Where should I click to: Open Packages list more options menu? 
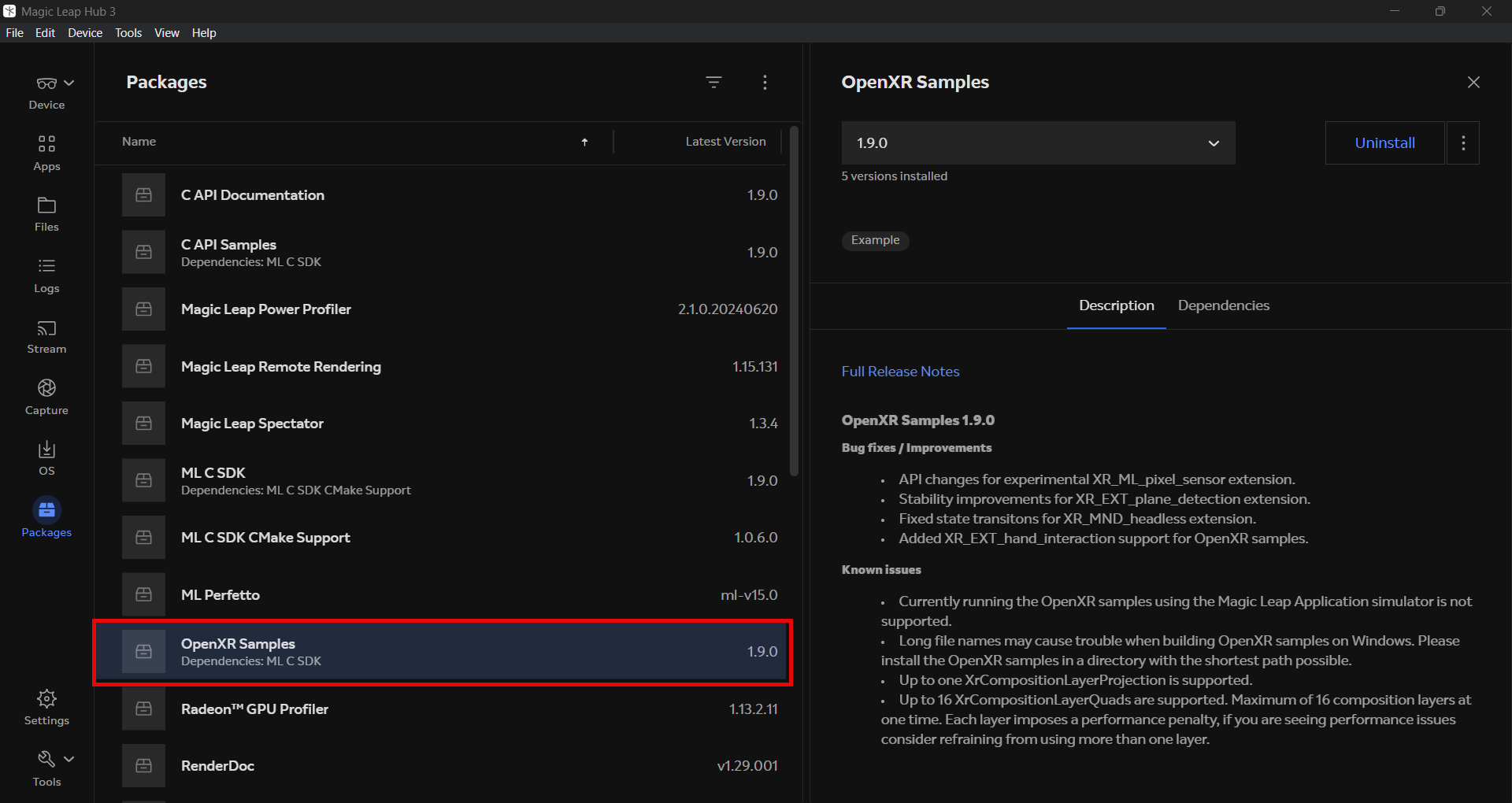[x=765, y=83]
